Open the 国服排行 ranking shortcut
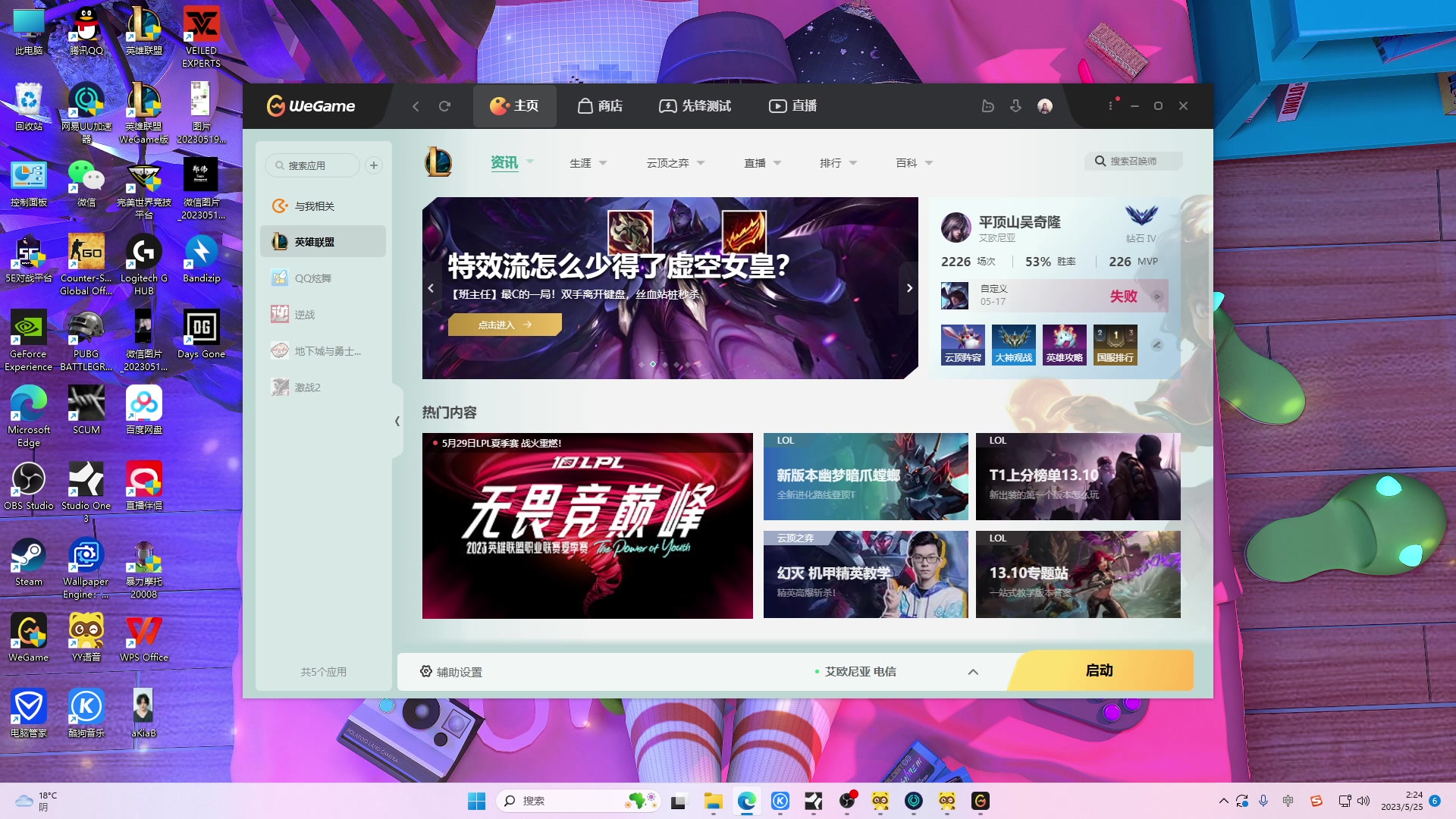Screen dimensions: 1456x819 1115,345
